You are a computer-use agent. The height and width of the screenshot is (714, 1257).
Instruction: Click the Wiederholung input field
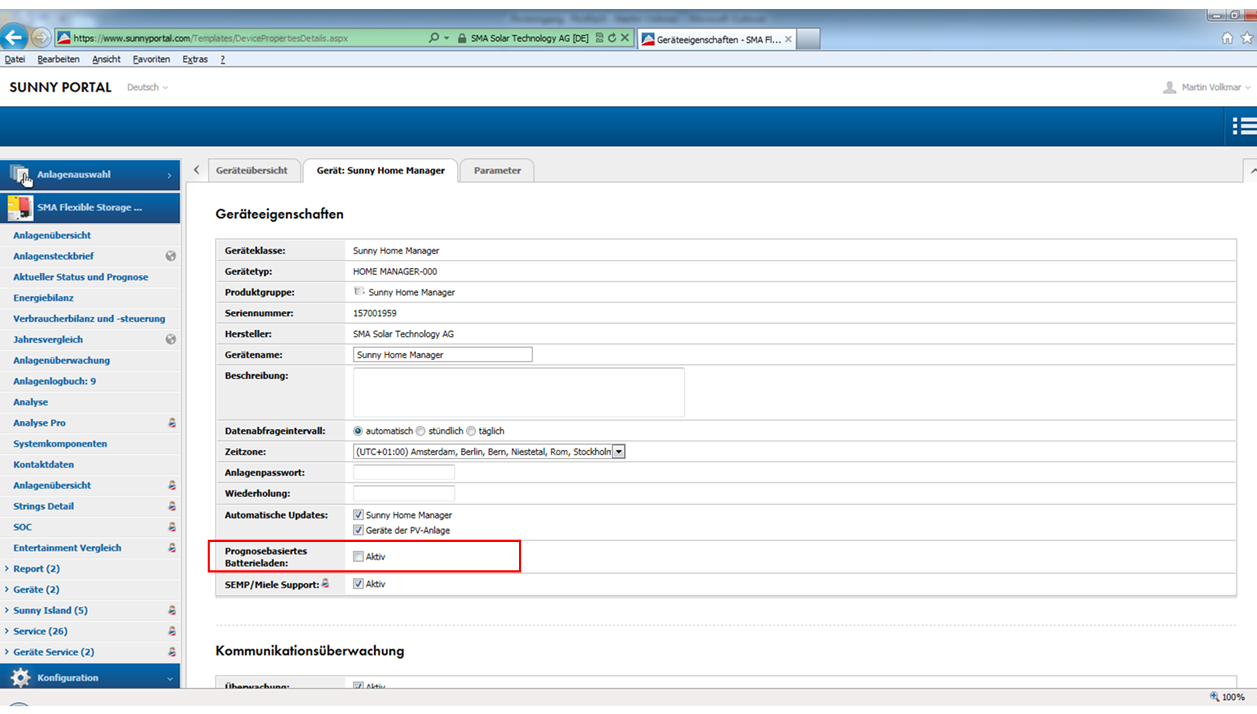[x=404, y=494]
